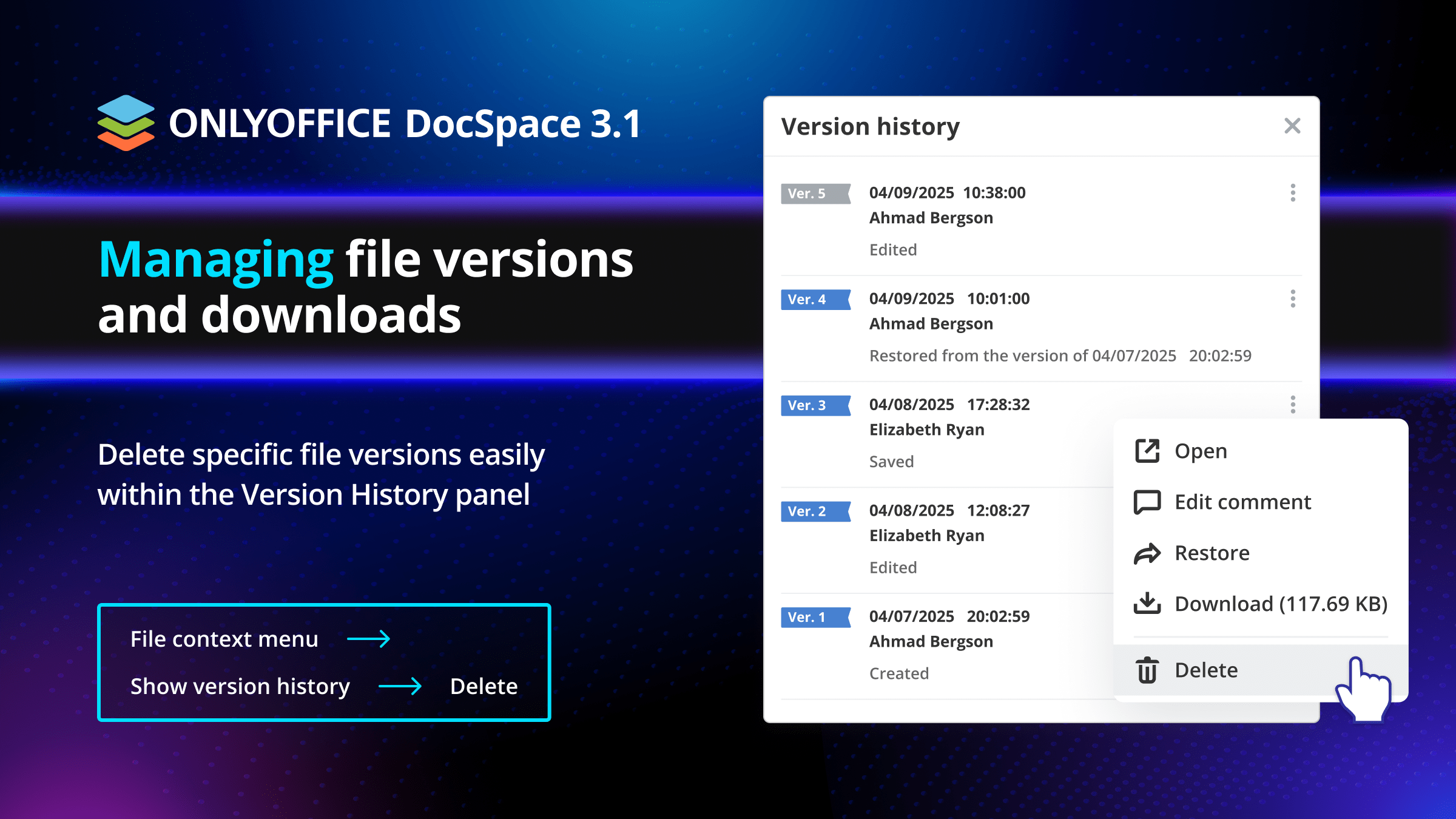Click the Edit comment speech bubble icon
The height and width of the screenshot is (819, 1456).
click(x=1147, y=502)
